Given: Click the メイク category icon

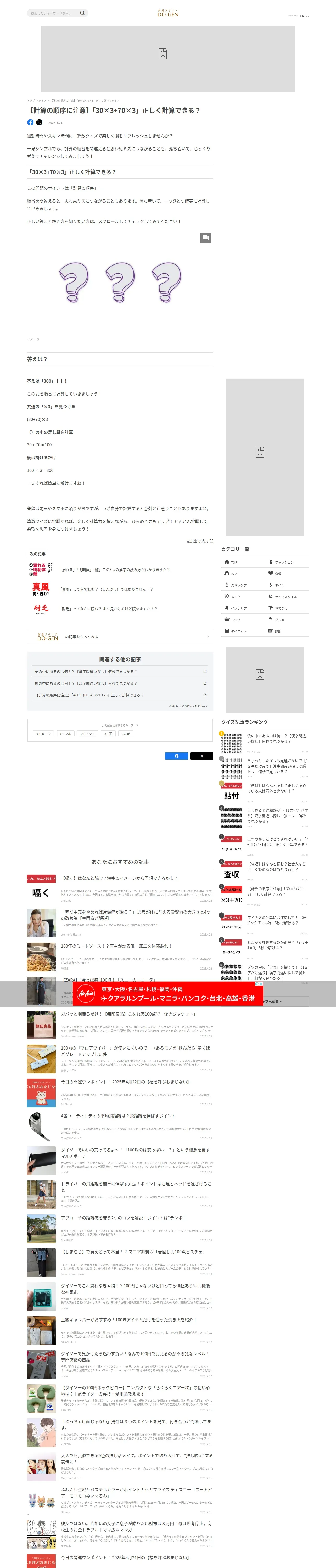Looking at the screenshot, I should tap(227, 597).
